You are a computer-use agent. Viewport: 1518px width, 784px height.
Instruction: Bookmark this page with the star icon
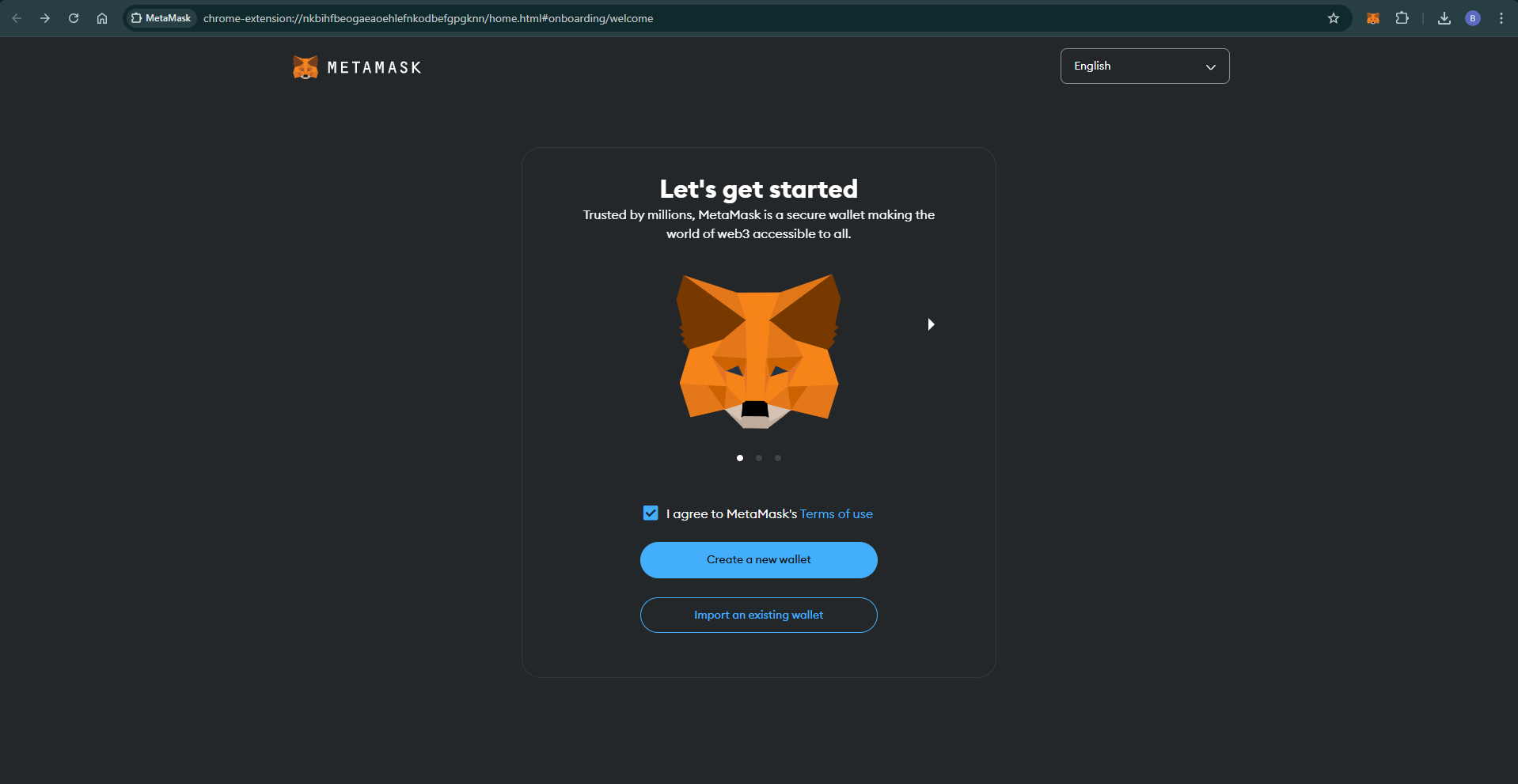tap(1334, 18)
